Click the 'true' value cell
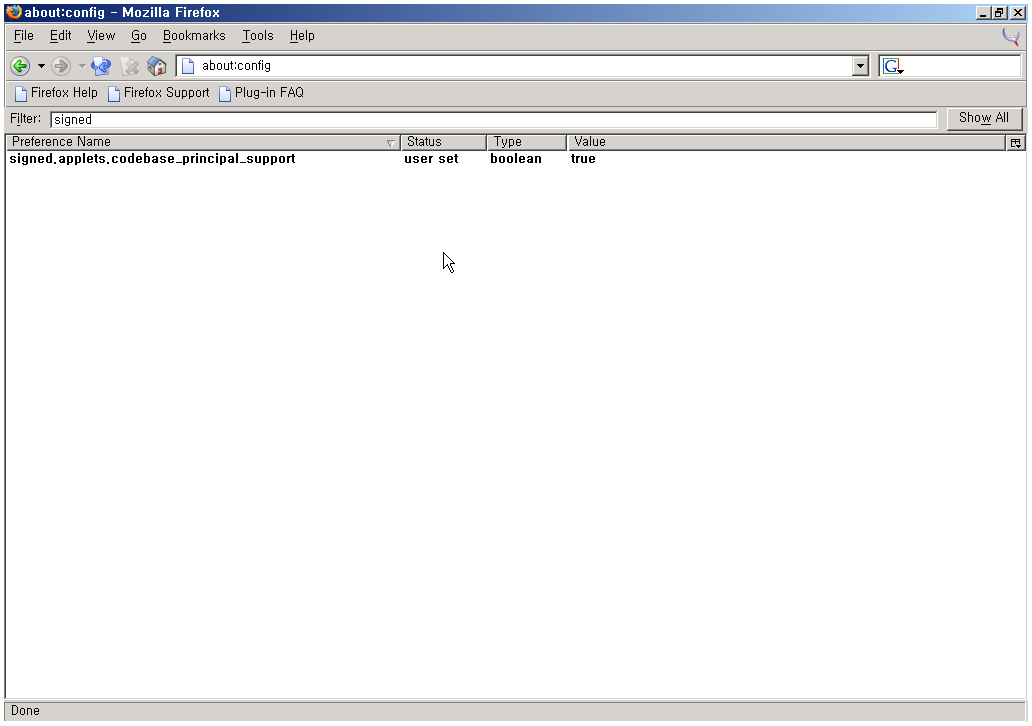1032x726 pixels. [583, 159]
